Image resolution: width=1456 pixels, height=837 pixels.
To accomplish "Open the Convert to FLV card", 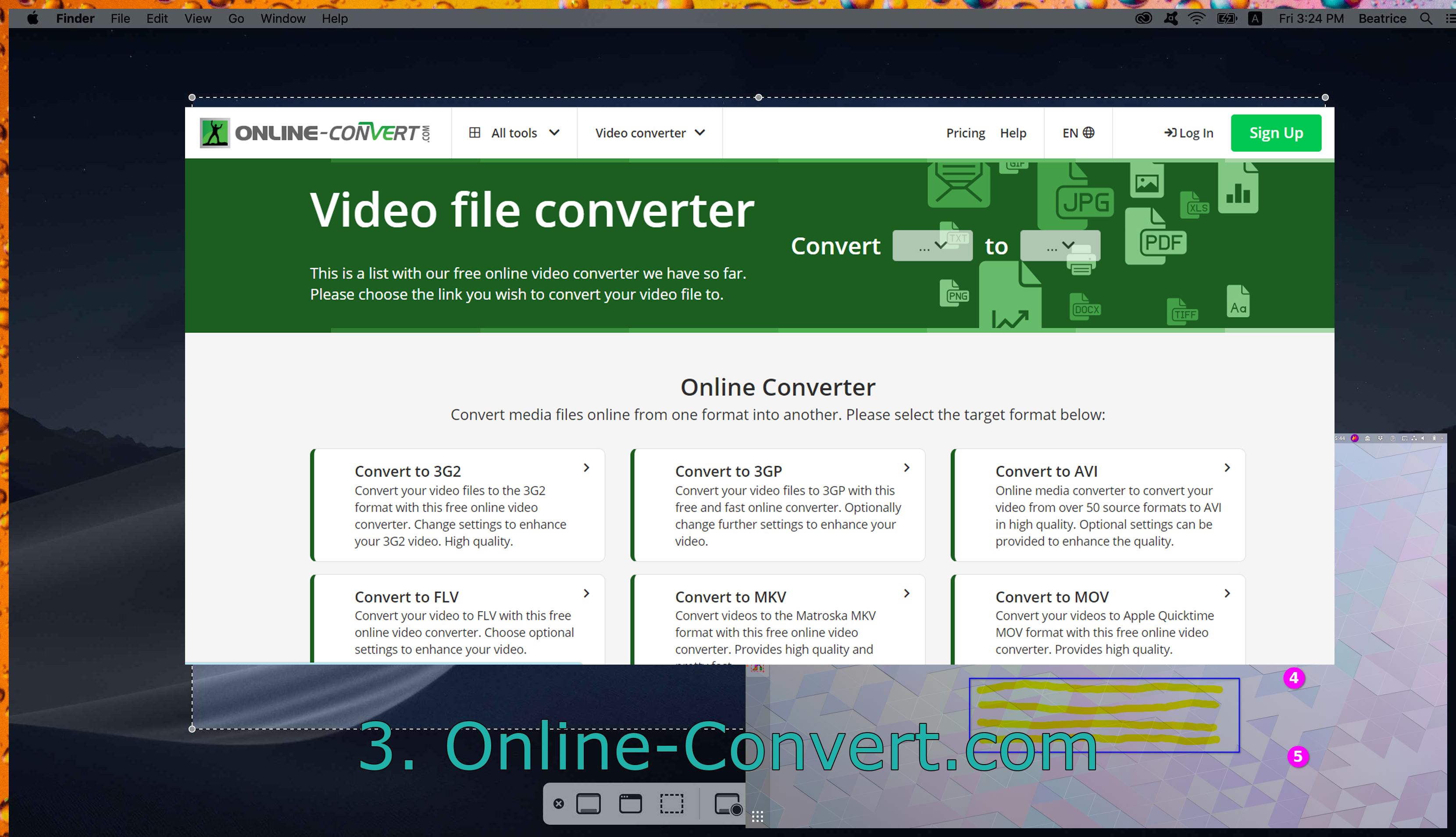I will point(457,620).
